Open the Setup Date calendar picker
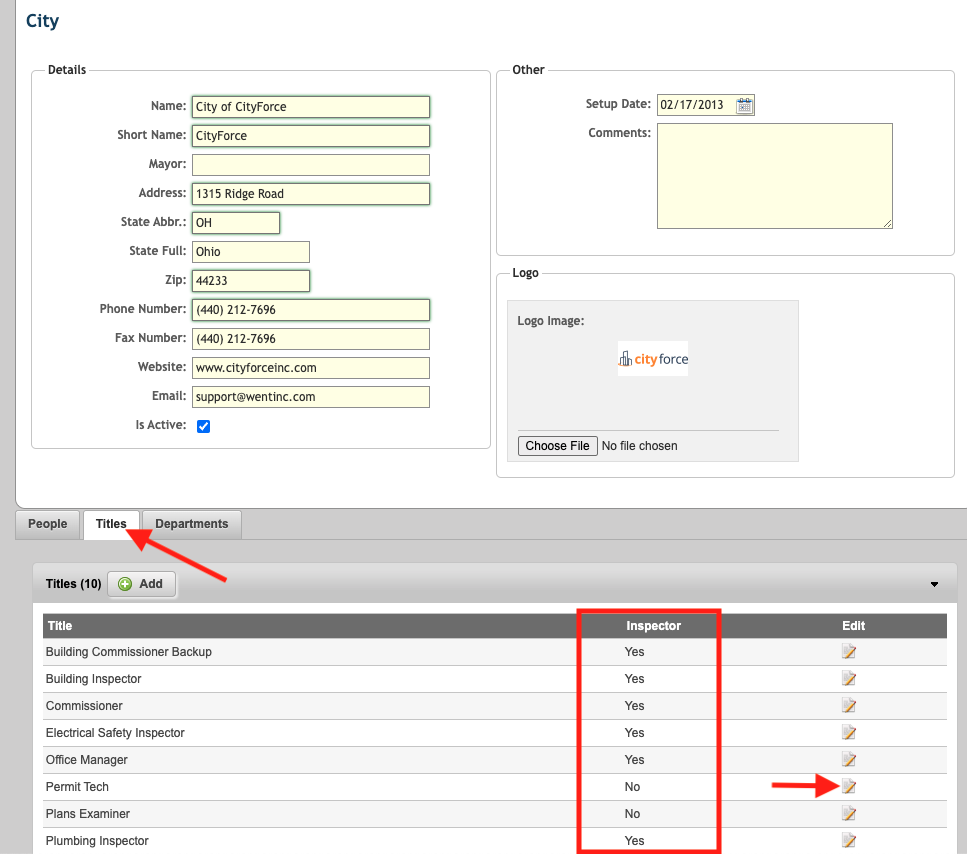 [x=744, y=105]
